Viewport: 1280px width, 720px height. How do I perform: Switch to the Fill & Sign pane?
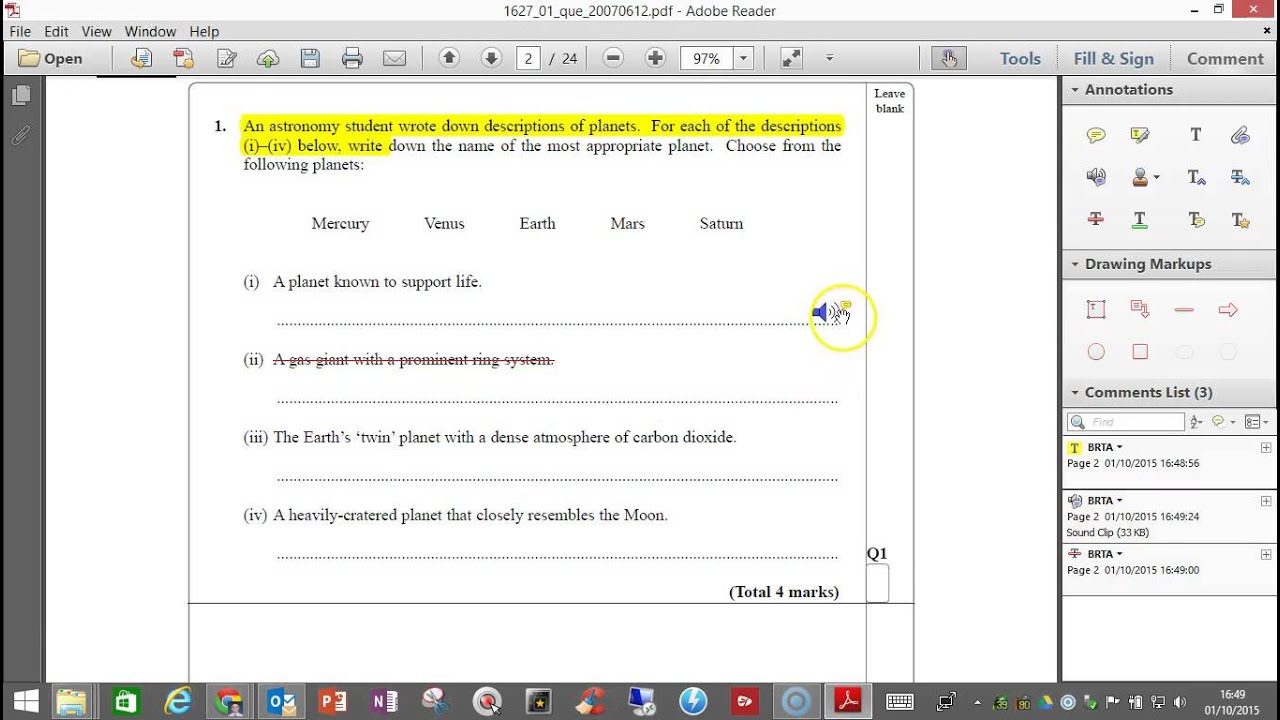pos(1113,58)
